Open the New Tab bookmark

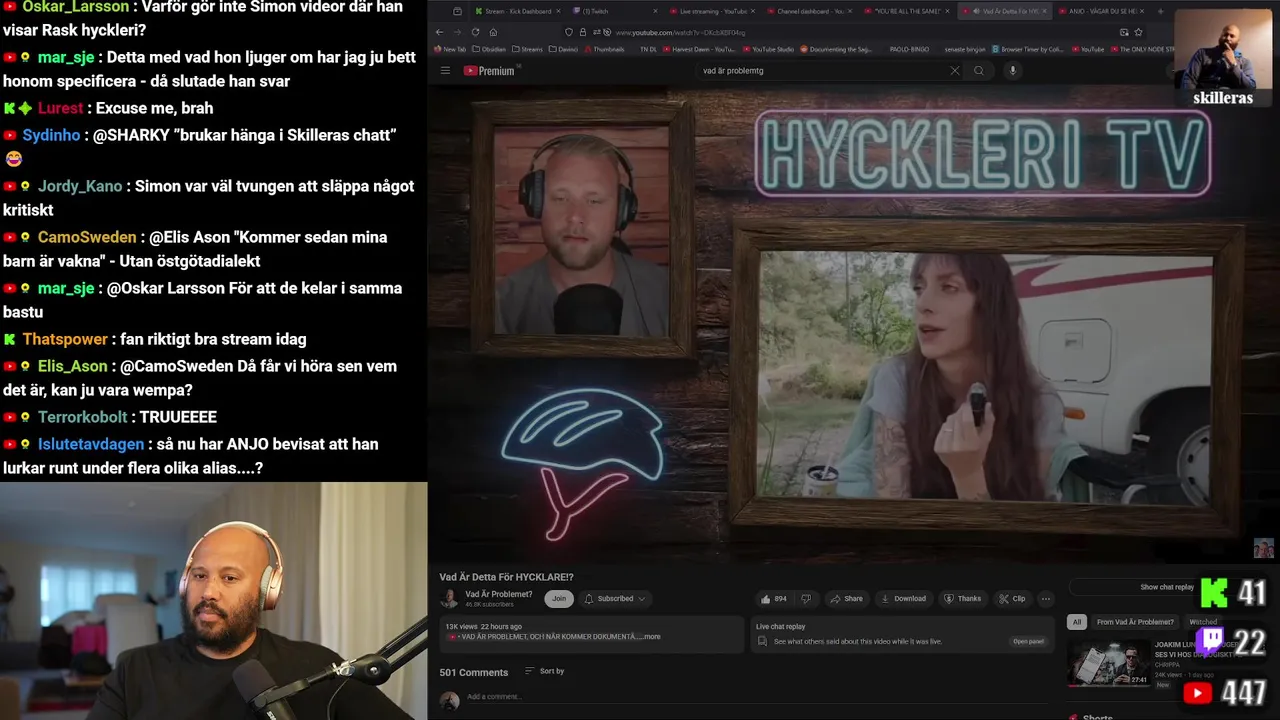click(450, 49)
